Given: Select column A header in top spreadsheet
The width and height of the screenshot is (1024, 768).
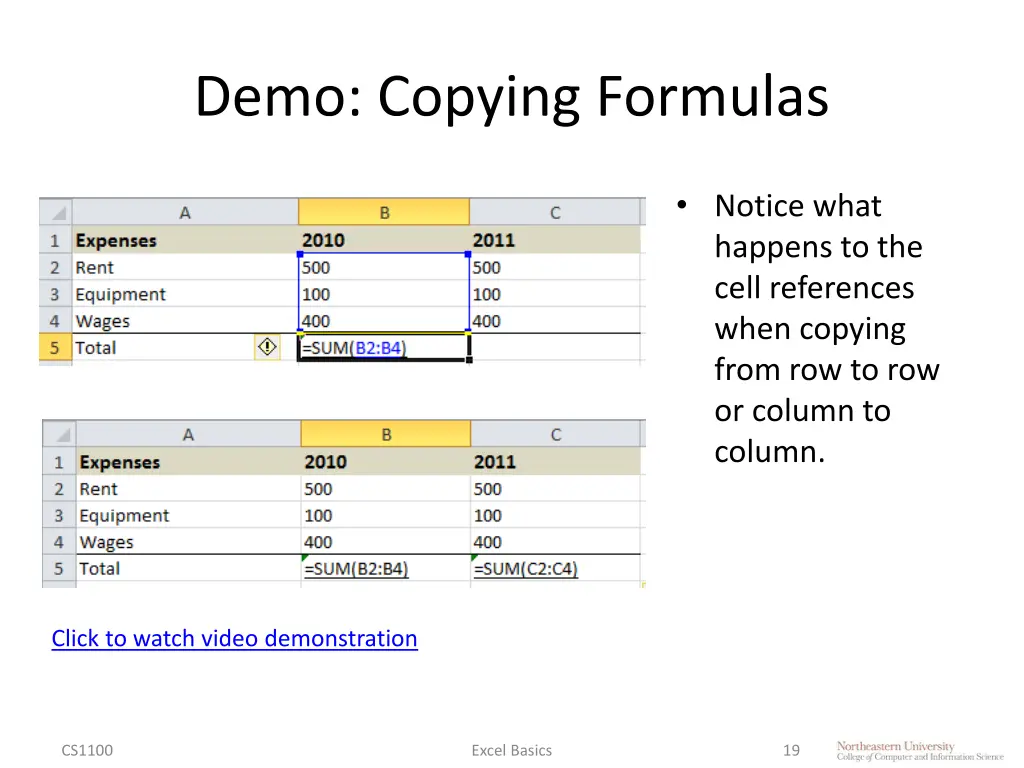Looking at the screenshot, I should [x=185, y=213].
